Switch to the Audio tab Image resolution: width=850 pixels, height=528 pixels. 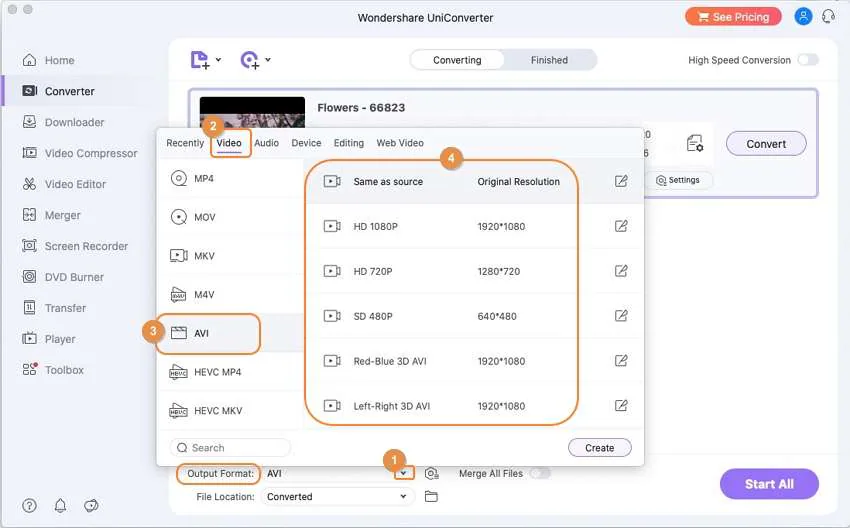tap(267, 143)
